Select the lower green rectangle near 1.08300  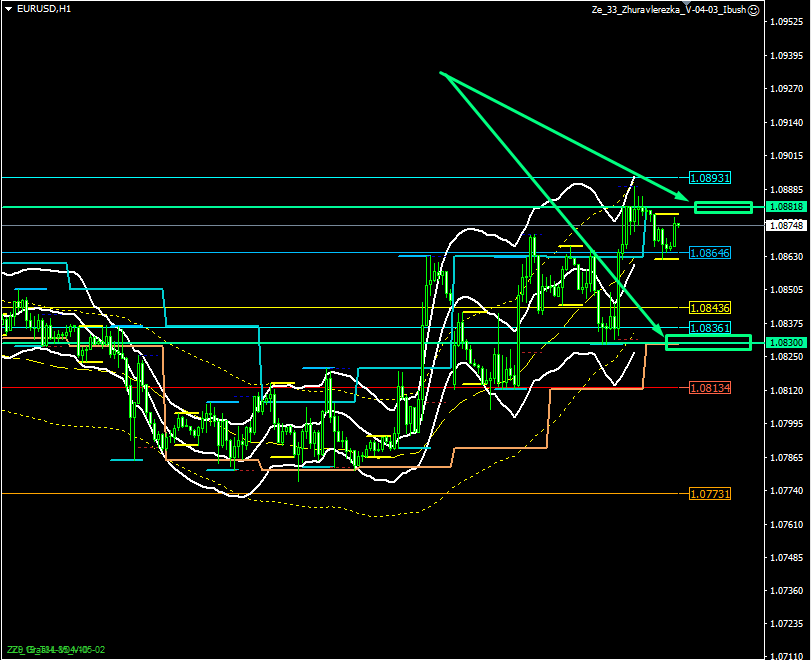point(708,343)
